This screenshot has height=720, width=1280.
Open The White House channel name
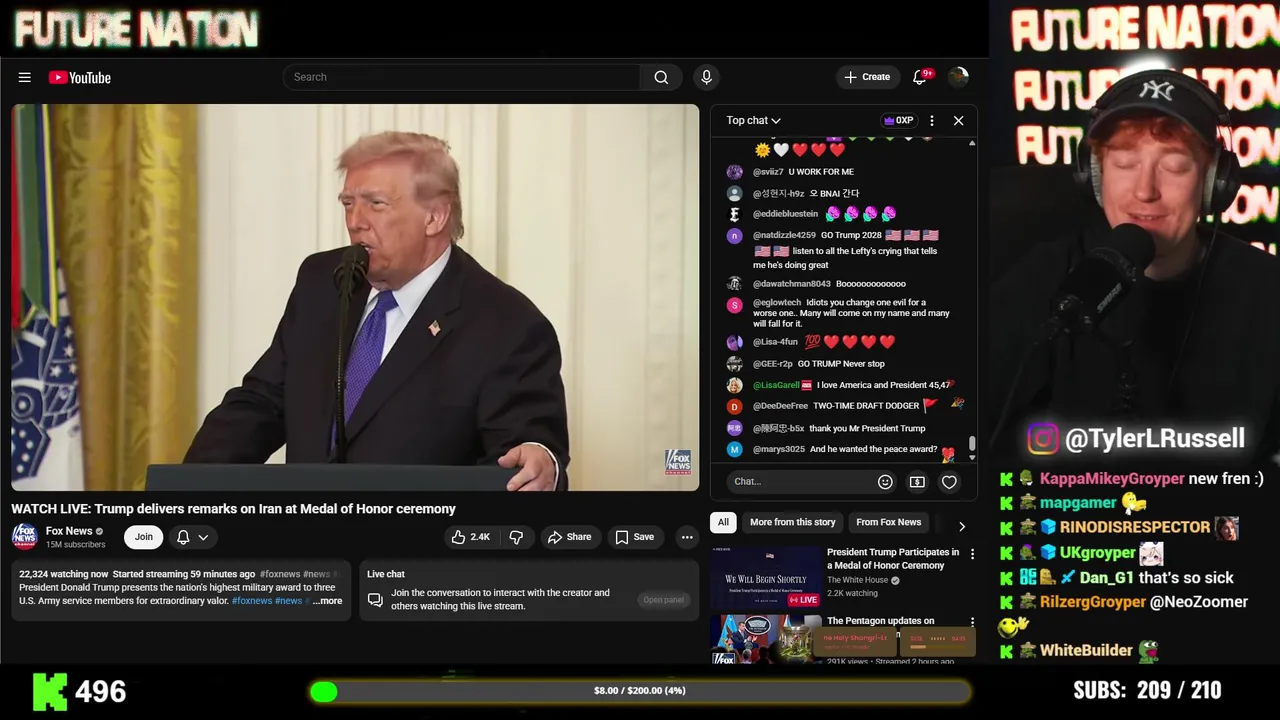857,580
